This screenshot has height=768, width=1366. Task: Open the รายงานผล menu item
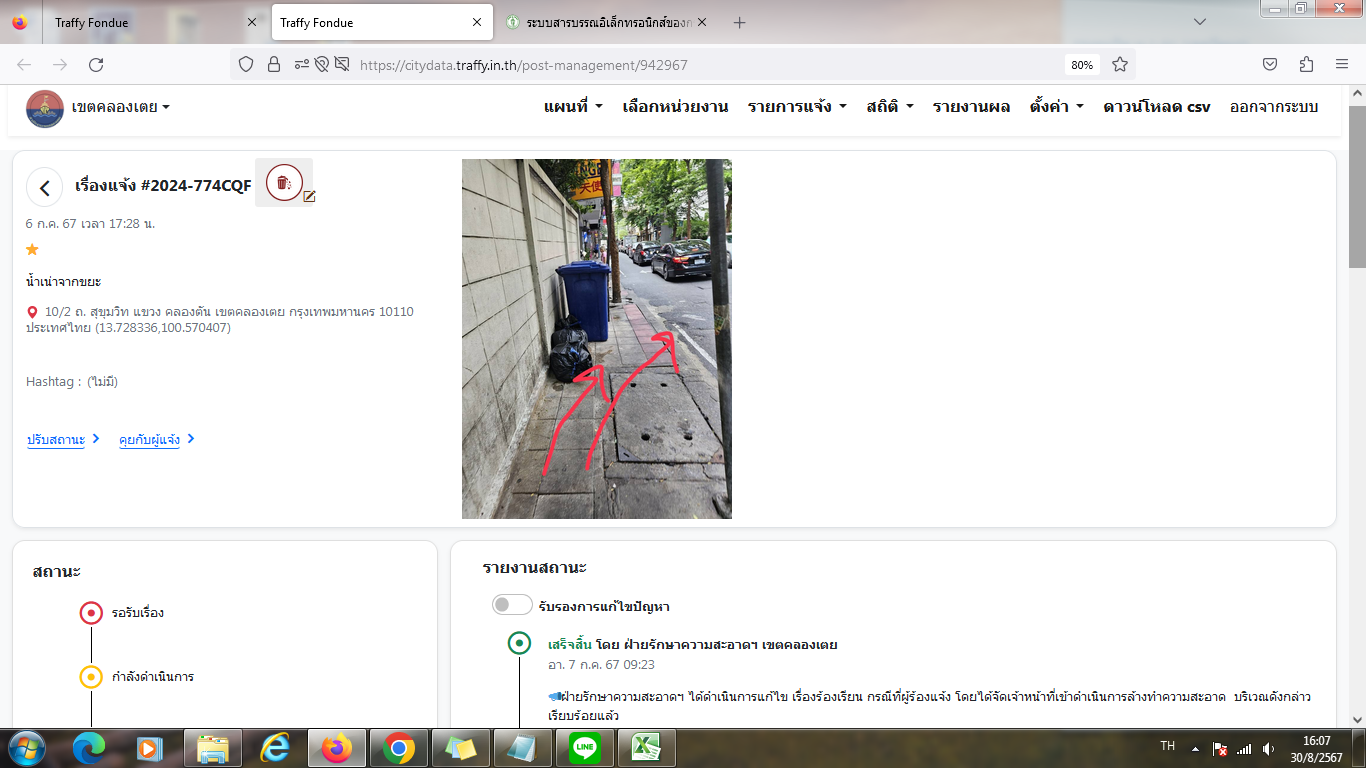pyautogui.click(x=971, y=107)
